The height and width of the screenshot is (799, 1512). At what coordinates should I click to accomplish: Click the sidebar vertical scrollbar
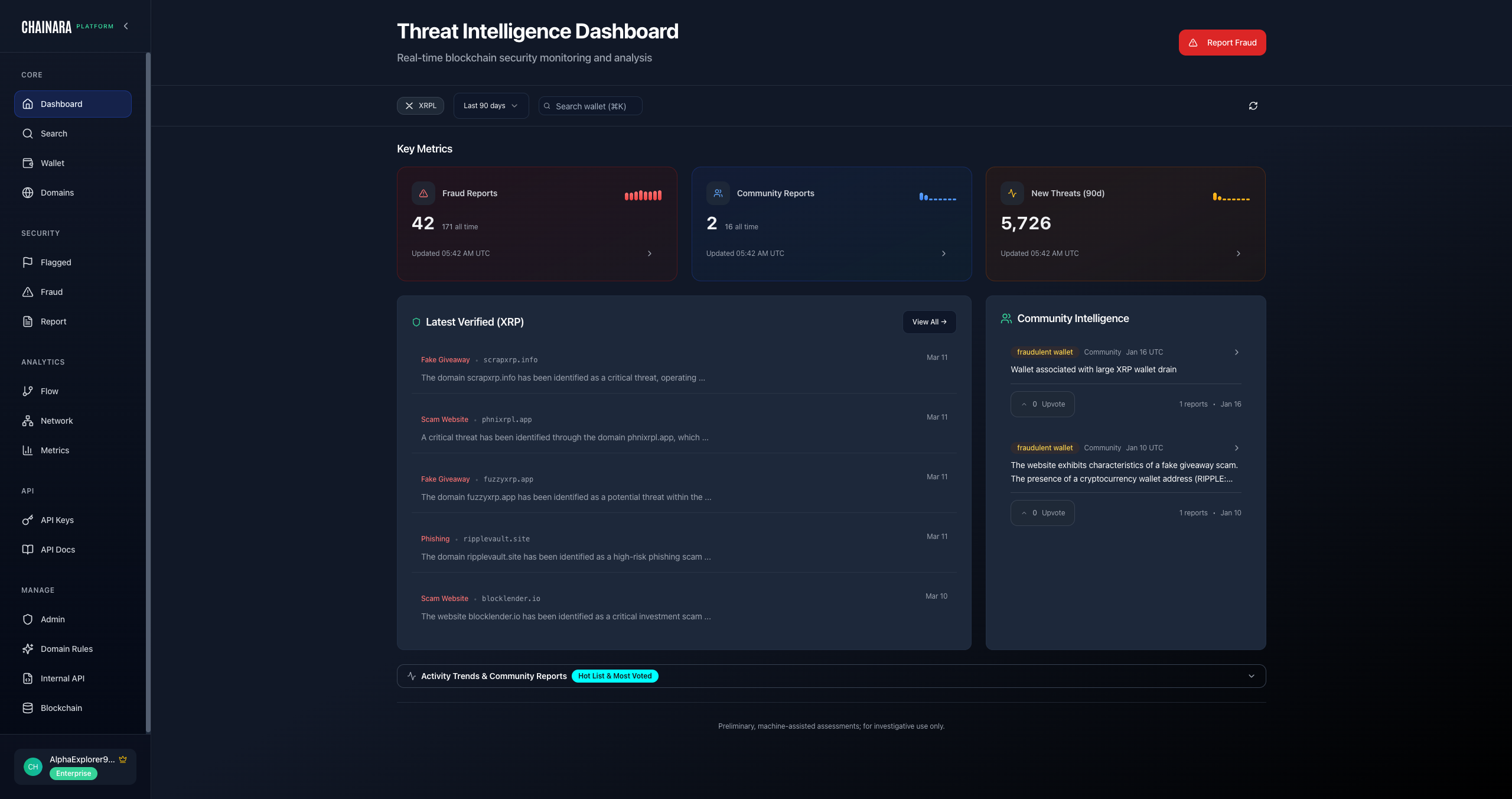point(148,393)
